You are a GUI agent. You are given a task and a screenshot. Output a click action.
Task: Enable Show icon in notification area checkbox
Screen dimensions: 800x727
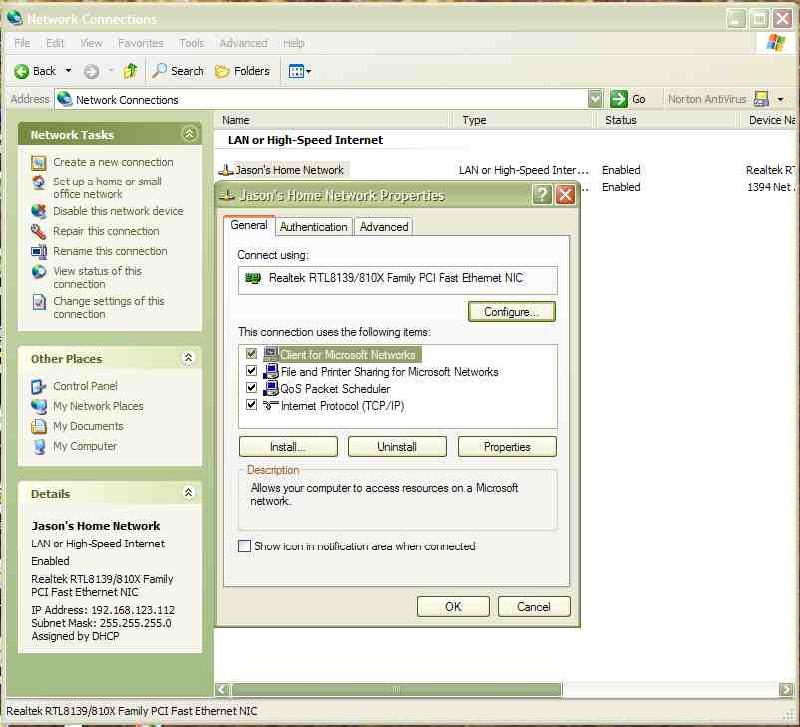245,547
